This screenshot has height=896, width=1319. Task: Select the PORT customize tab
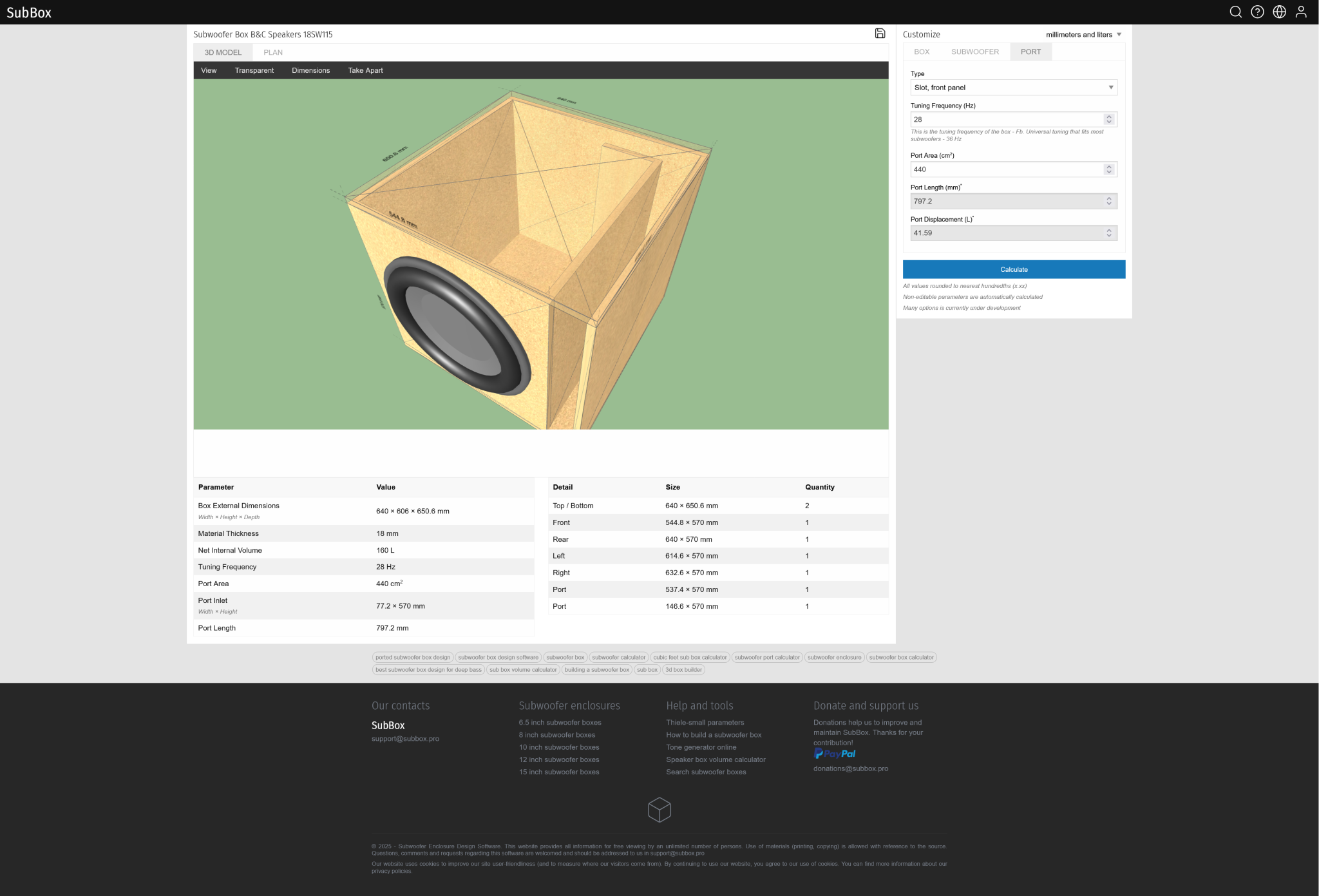[1030, 52]
